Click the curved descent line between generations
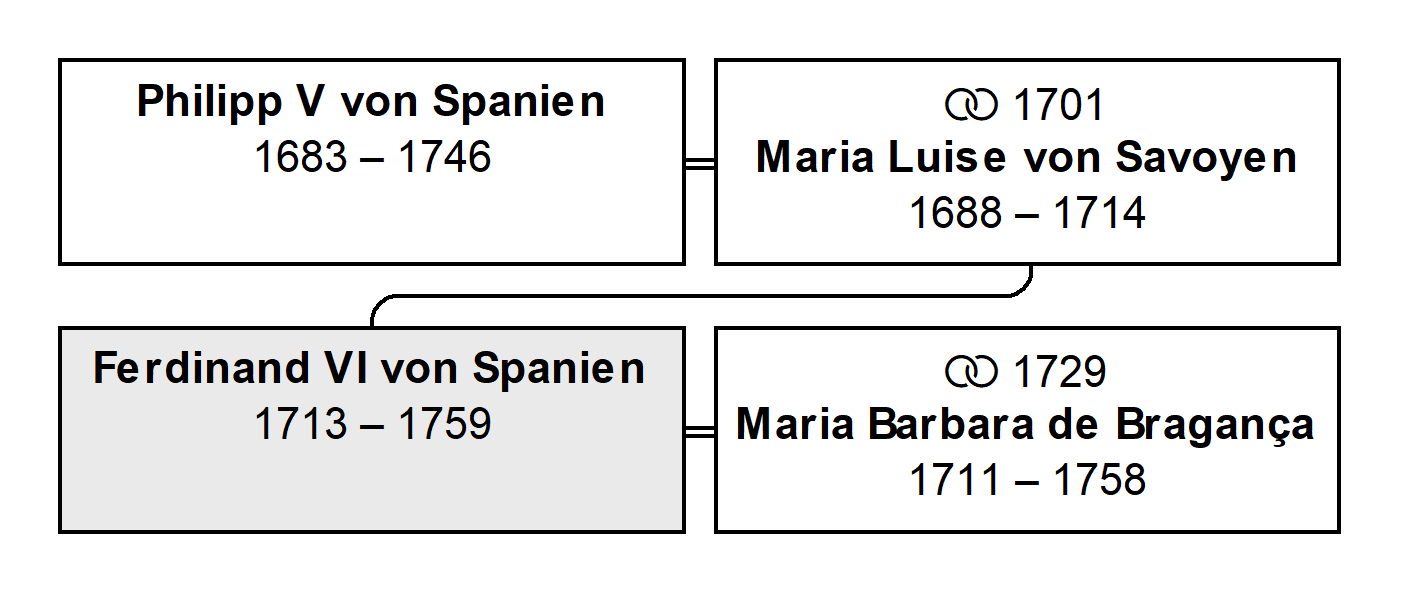 [x=700, y=296]
